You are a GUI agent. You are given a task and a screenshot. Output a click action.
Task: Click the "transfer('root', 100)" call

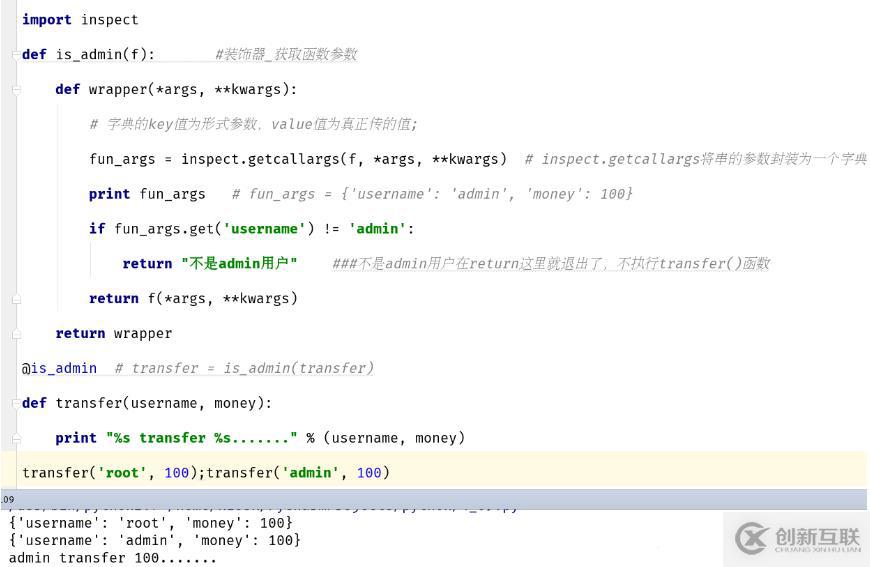(110, 473)
